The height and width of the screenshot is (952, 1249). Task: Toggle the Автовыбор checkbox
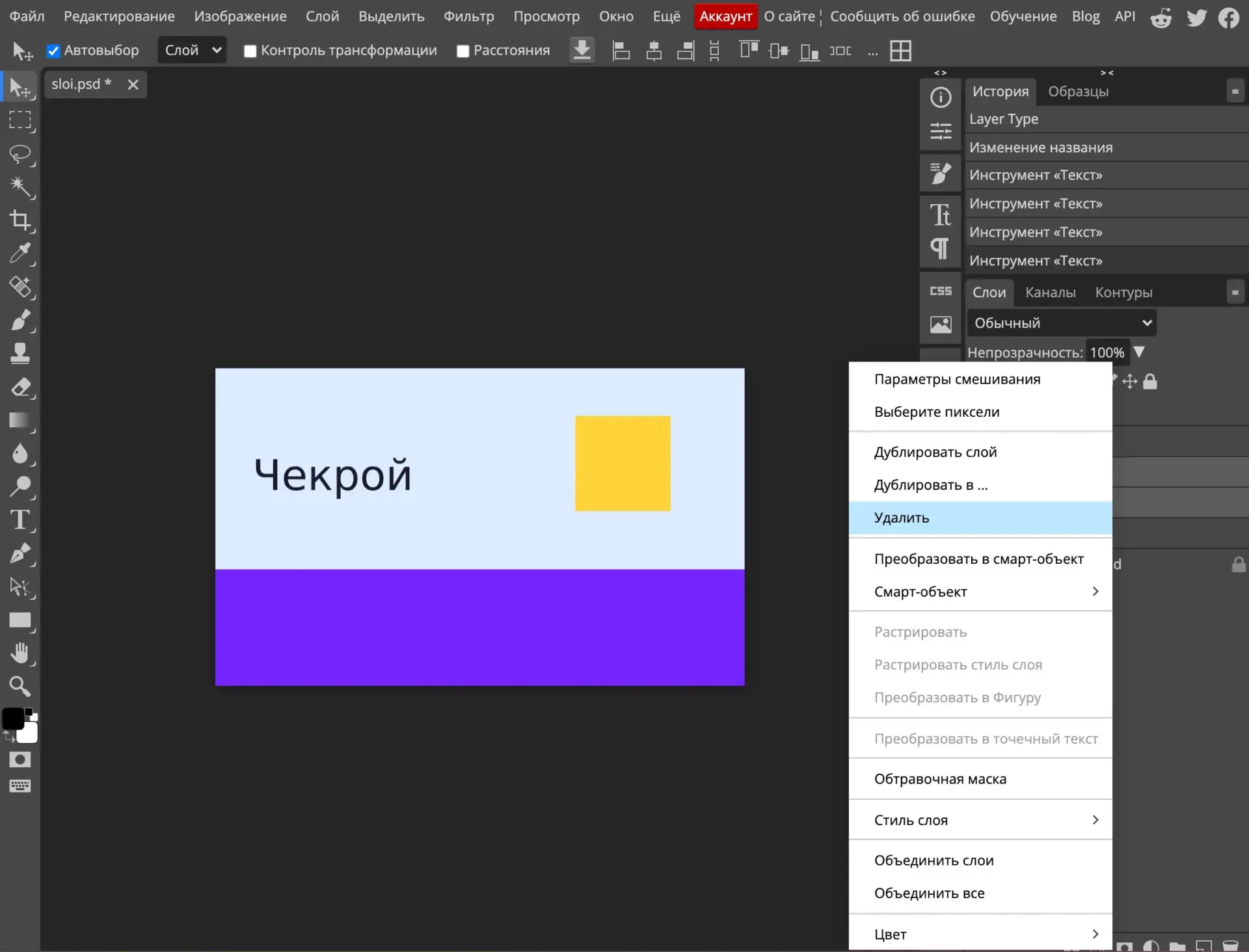coord(53,51)
